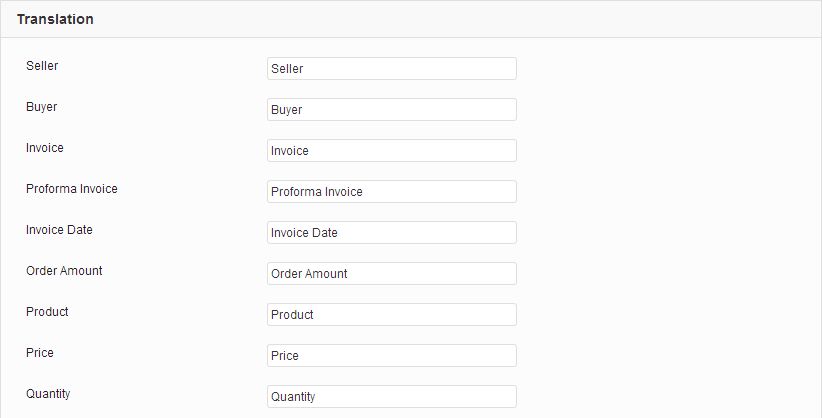The height and width of the screenshot is (418, 822).
Task: Click the Seller translation input field
Action: coord(392,69)
